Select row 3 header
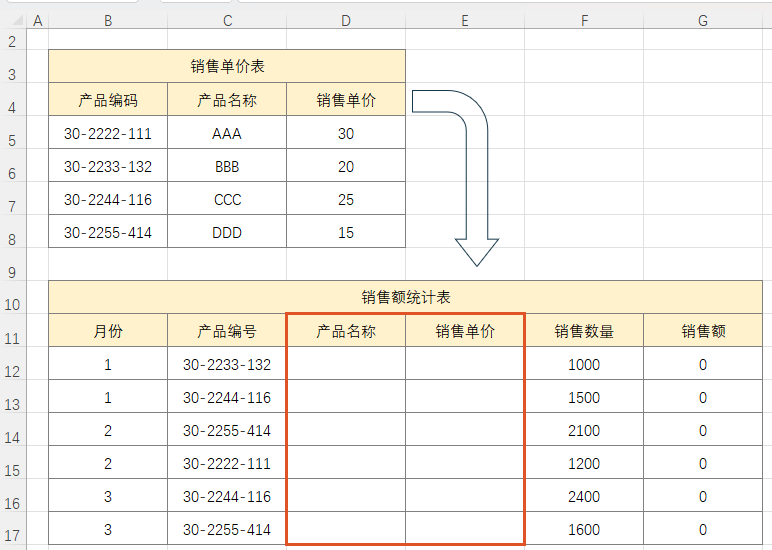This screenshot has height=550, width=772. pos(13,66)
